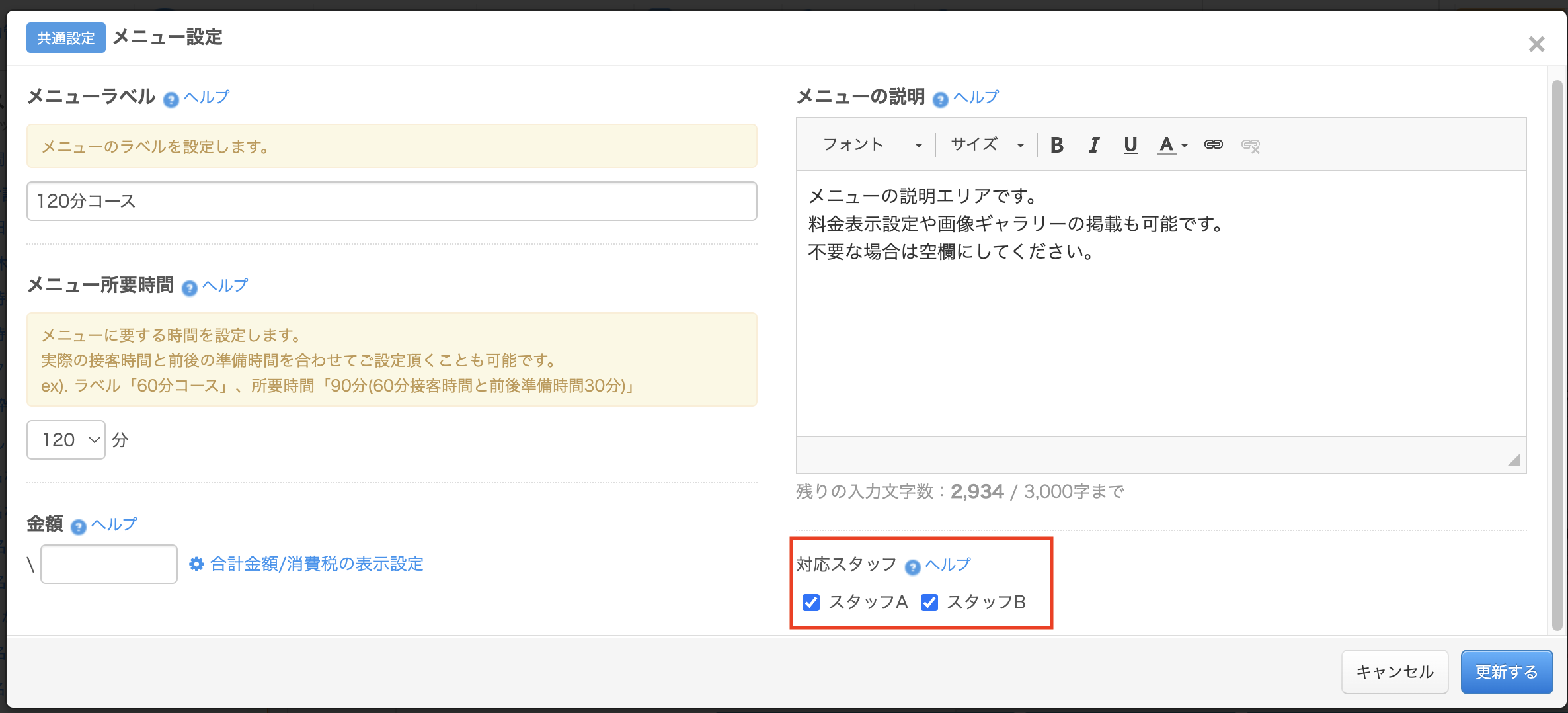Insert a link with the chain icon
Screen dimensions: 1568x713
1213,145
